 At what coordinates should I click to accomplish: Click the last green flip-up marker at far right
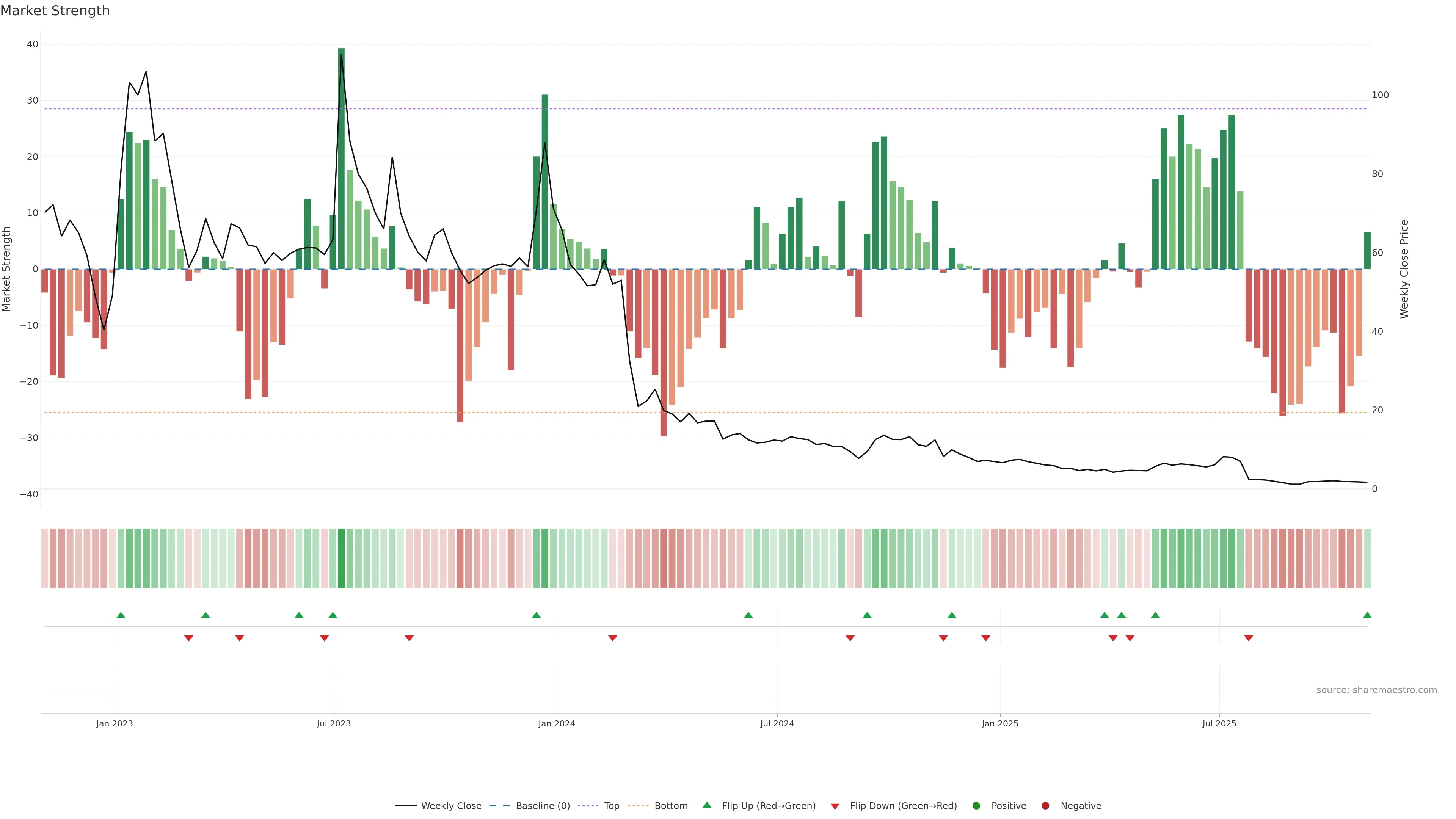[x=1367, y=615]
